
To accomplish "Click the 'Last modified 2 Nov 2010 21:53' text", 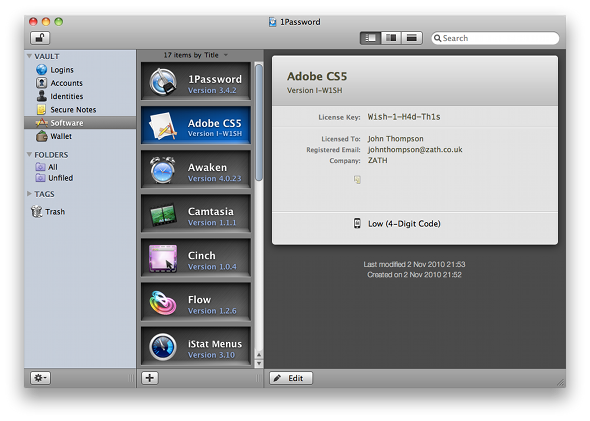I will coord(414,264).
